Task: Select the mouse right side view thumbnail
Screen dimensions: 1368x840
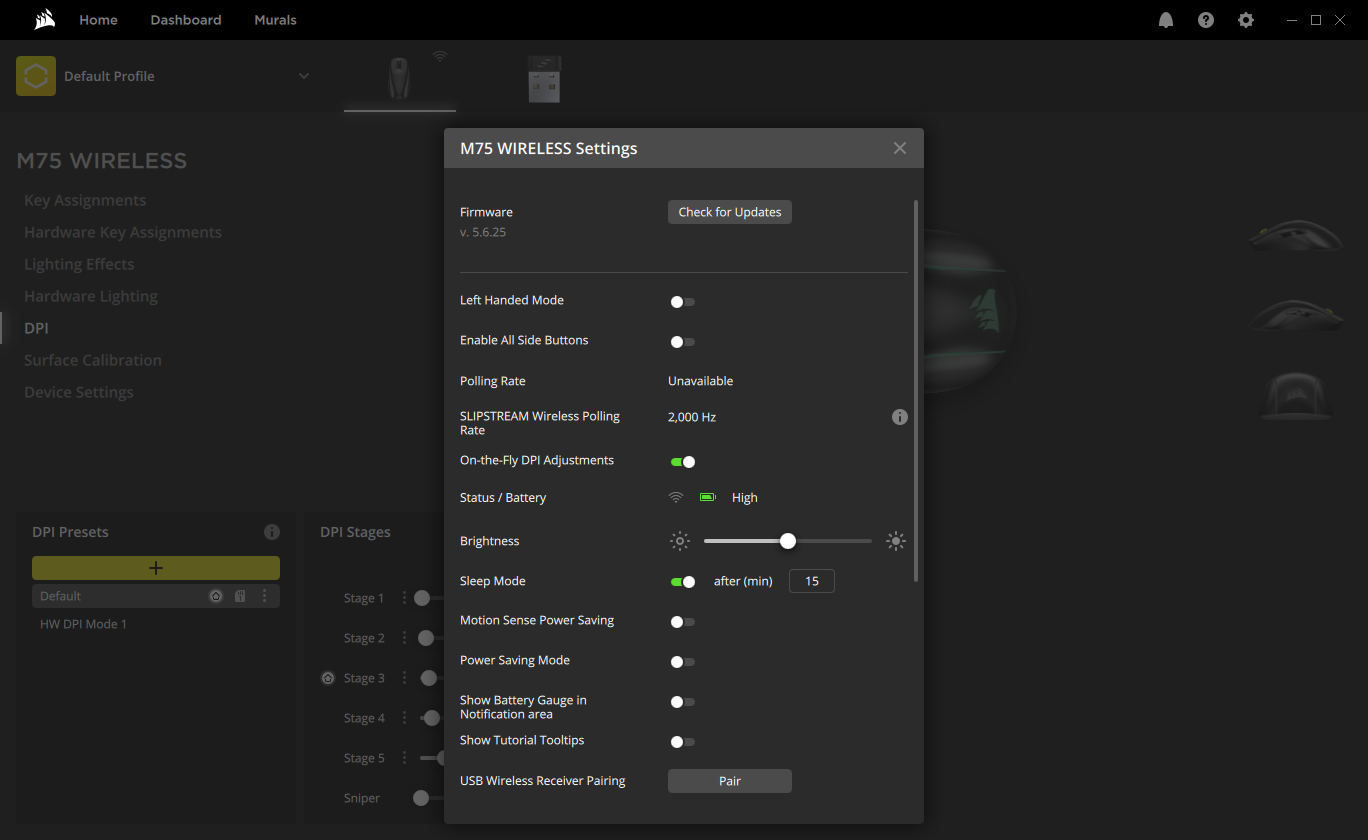Action: tap(1295, 315)
